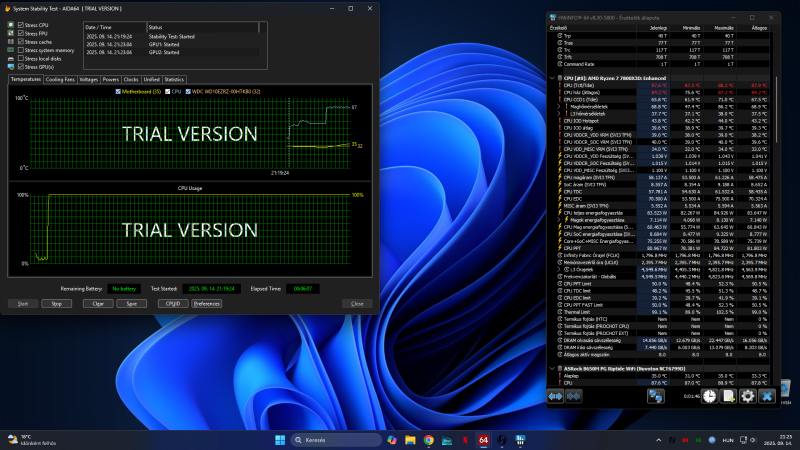Click HWiNFO log file icon
This screenshot has height=450, width=800.
click(x=729, y=396)
